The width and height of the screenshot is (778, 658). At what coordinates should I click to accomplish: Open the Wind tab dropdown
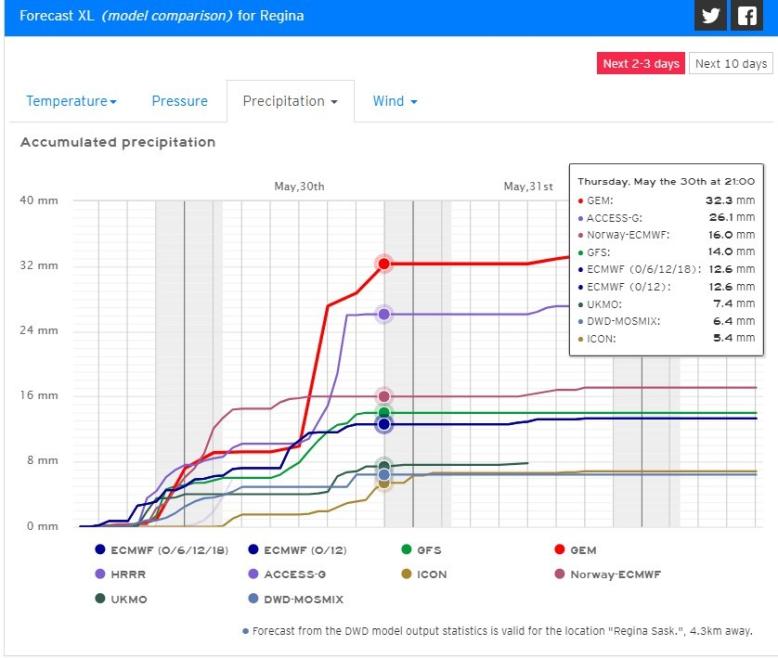[x=395, y=101]
